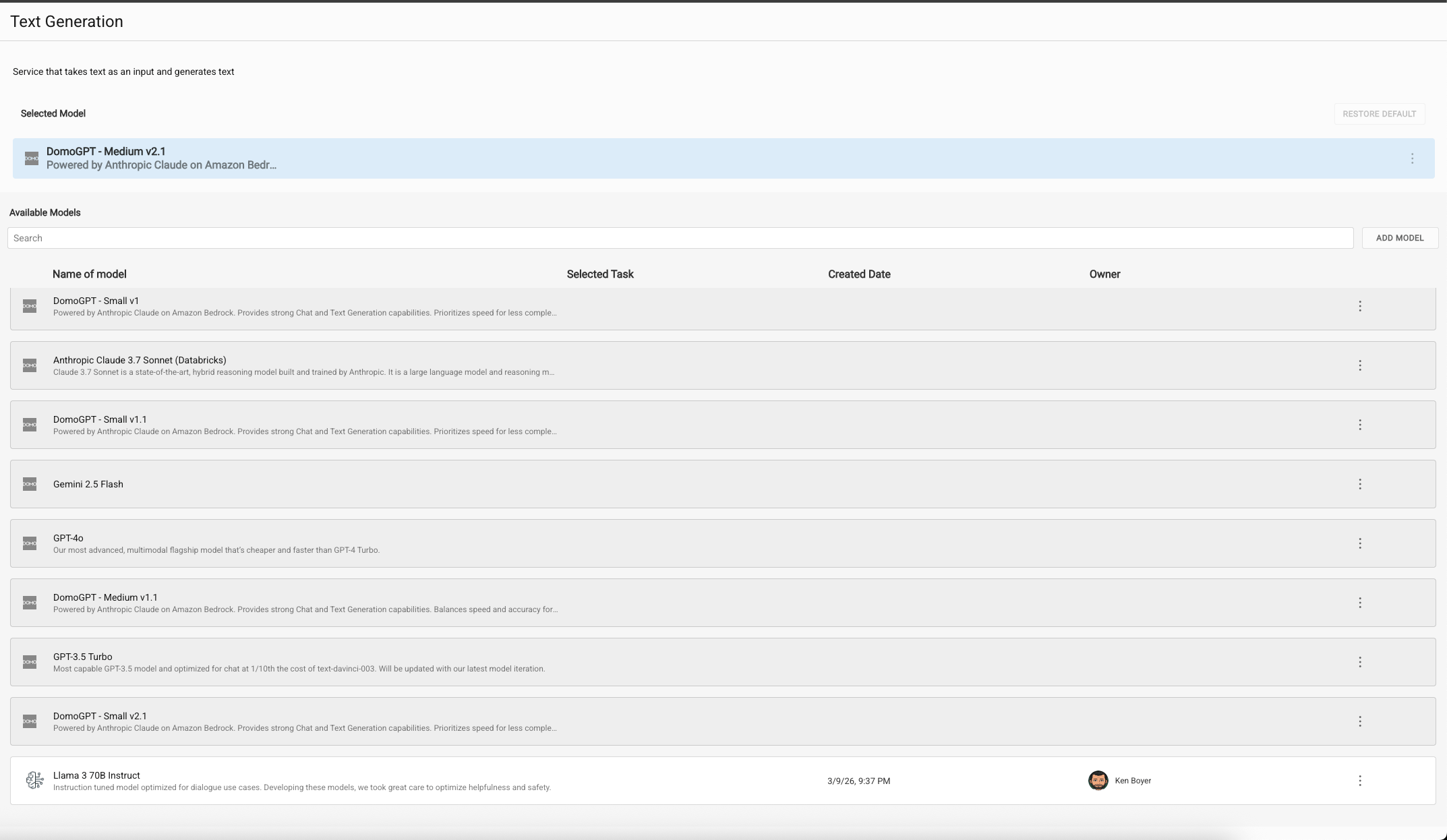The width and height of the screenshot is (1447, 840).
Task: Click GPT-3.5 Turbo description text
Action: 299,669
